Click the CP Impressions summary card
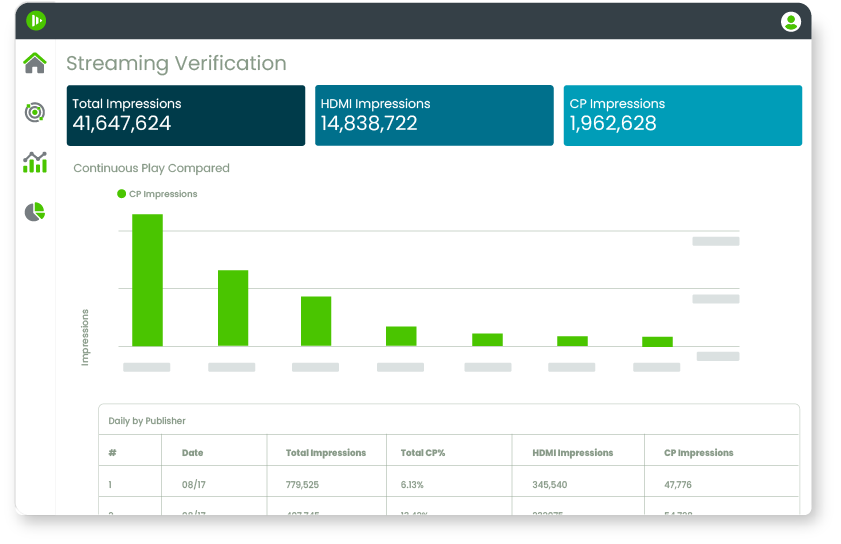841x544 pixels. 682,115
